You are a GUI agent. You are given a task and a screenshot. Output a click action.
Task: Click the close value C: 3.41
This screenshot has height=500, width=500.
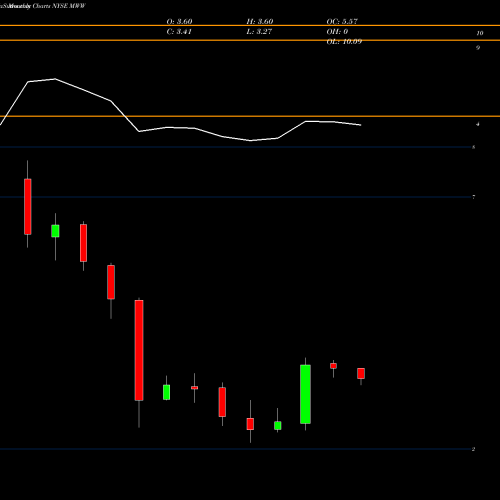pos(179,31)
